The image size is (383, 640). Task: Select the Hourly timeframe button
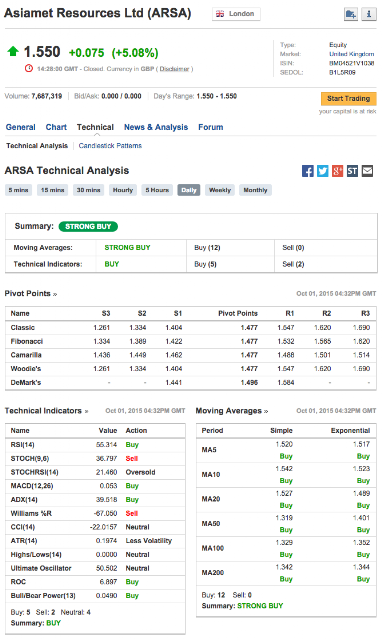123,190
